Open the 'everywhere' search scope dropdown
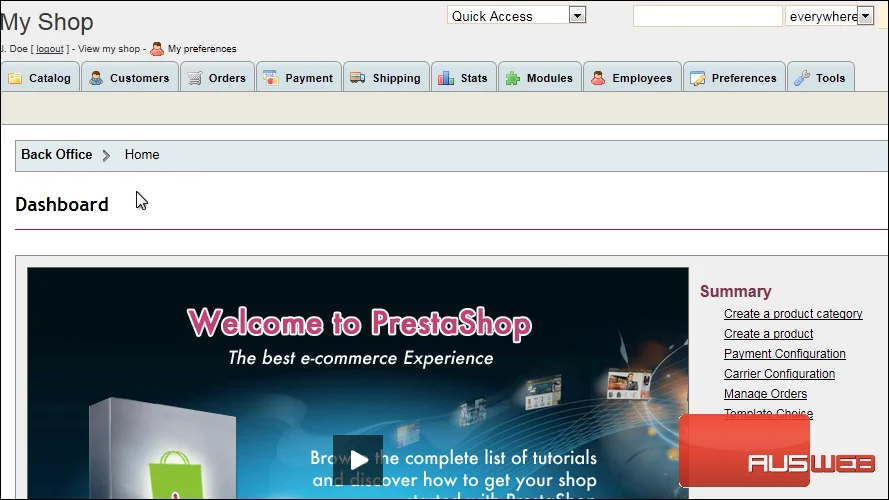Screen dimensions: 889x500 pyautogui.click(x=829, y=16)
